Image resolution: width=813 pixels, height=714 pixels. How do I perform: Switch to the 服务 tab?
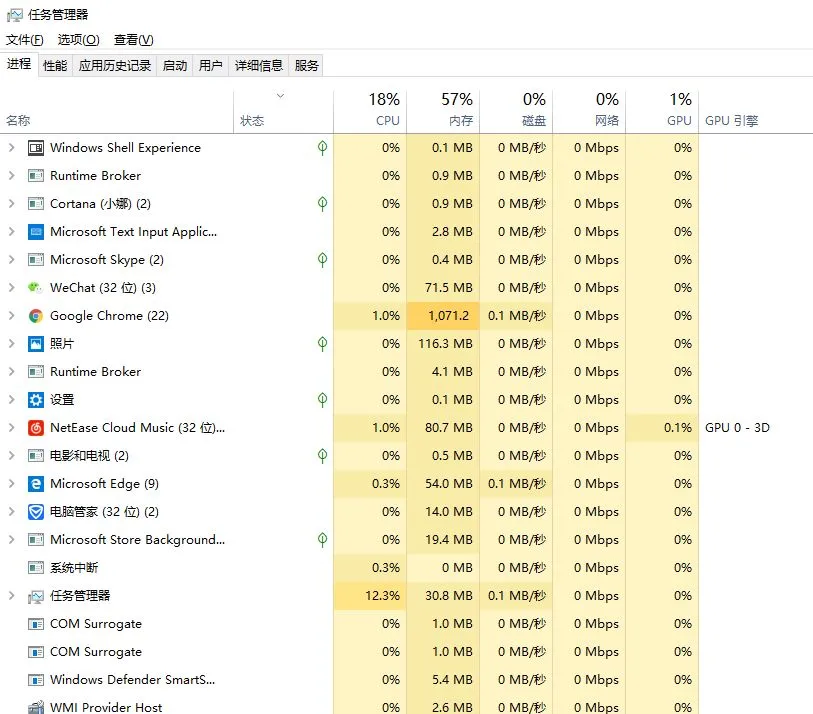306,65
